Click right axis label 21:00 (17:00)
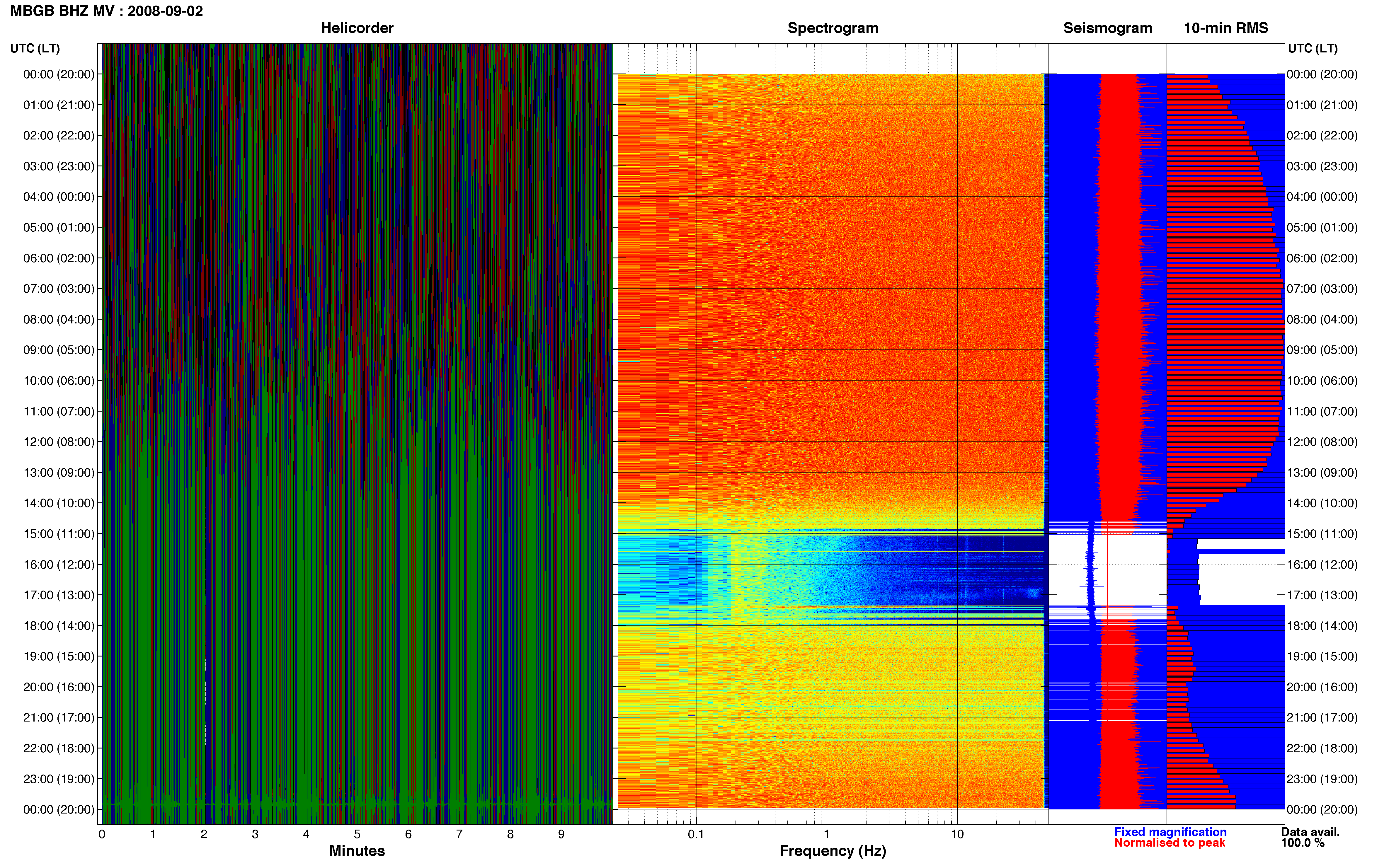1389x868 pixels. (1322, 718)
